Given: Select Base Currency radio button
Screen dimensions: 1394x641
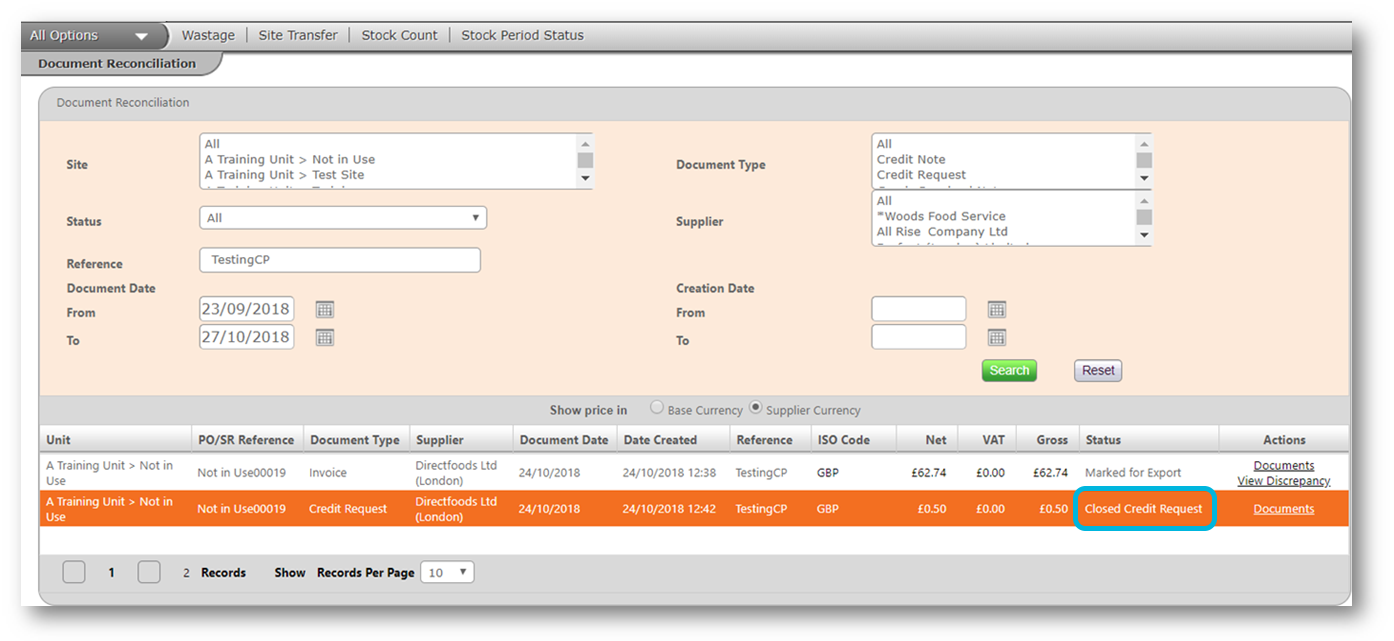Looking at the screenshot, I should pyautogui.click(x=657, y=408).
